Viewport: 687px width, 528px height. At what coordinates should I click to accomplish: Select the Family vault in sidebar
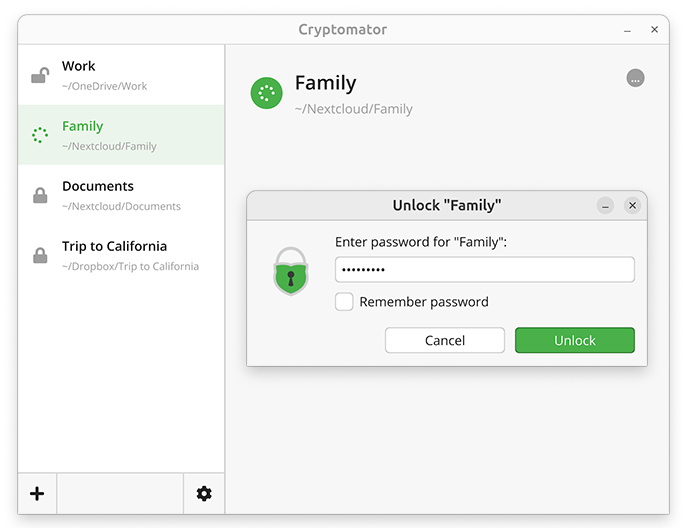tap(120, 135)
